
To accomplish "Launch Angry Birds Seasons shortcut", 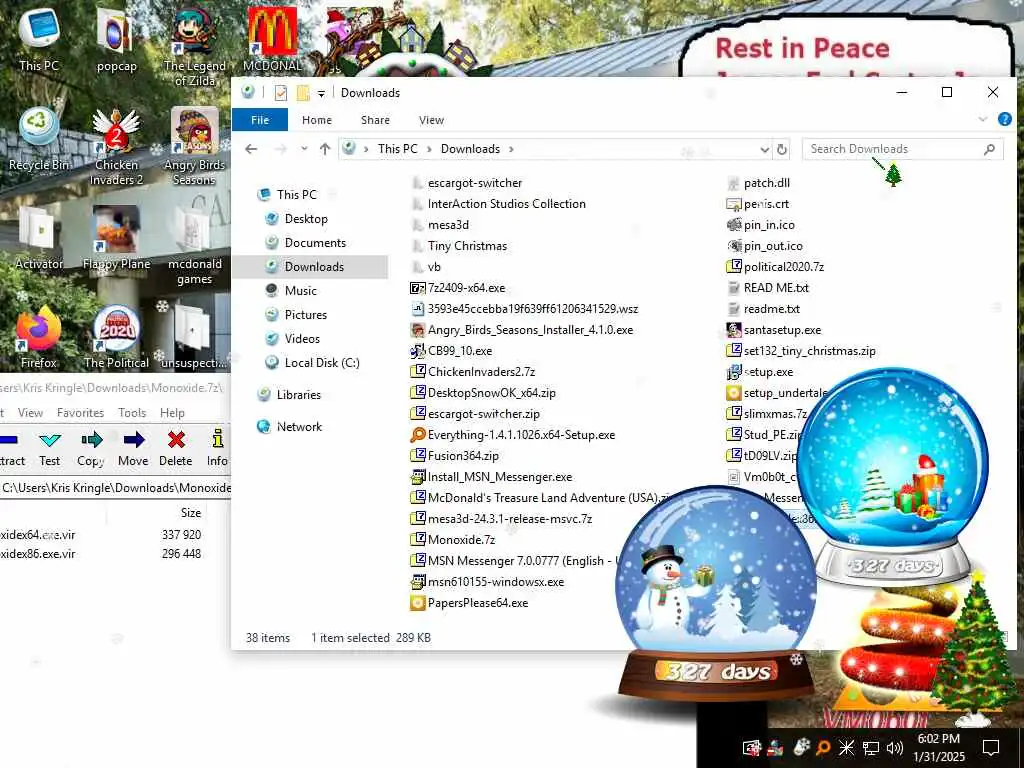I will [195, 146].
